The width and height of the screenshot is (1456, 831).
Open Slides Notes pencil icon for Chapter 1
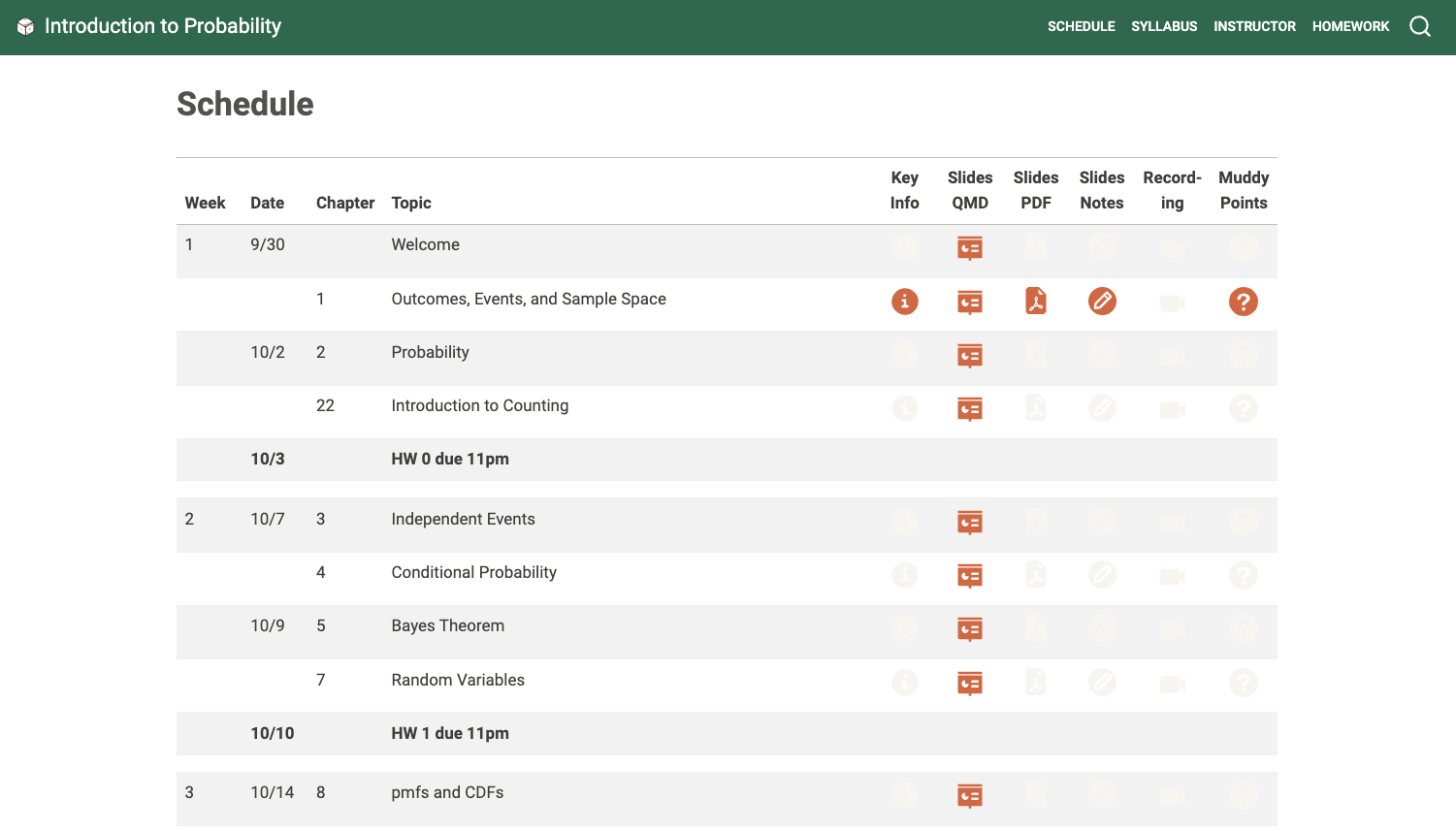point(1102,302)
